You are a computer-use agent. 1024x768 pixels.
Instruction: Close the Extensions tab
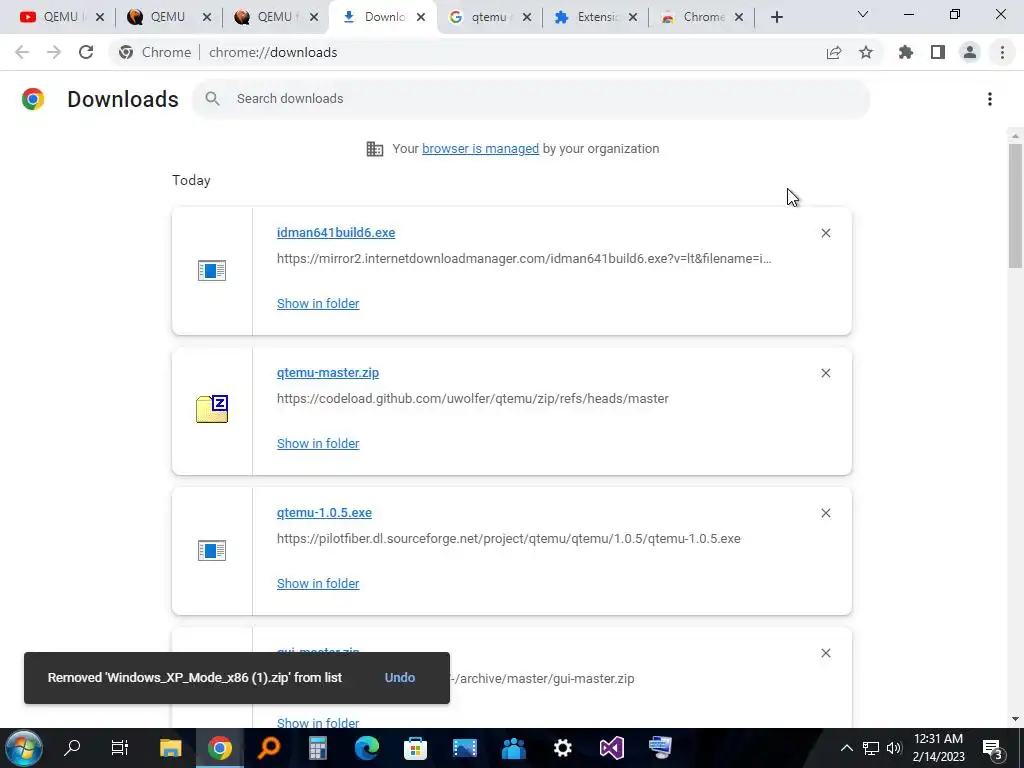(633, 17)
